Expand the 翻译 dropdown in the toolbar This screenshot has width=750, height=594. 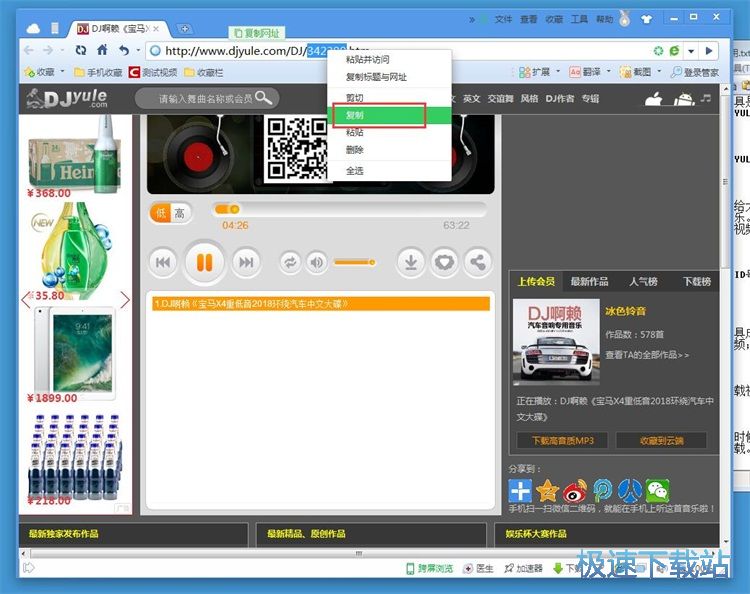(x=609, y=72)
